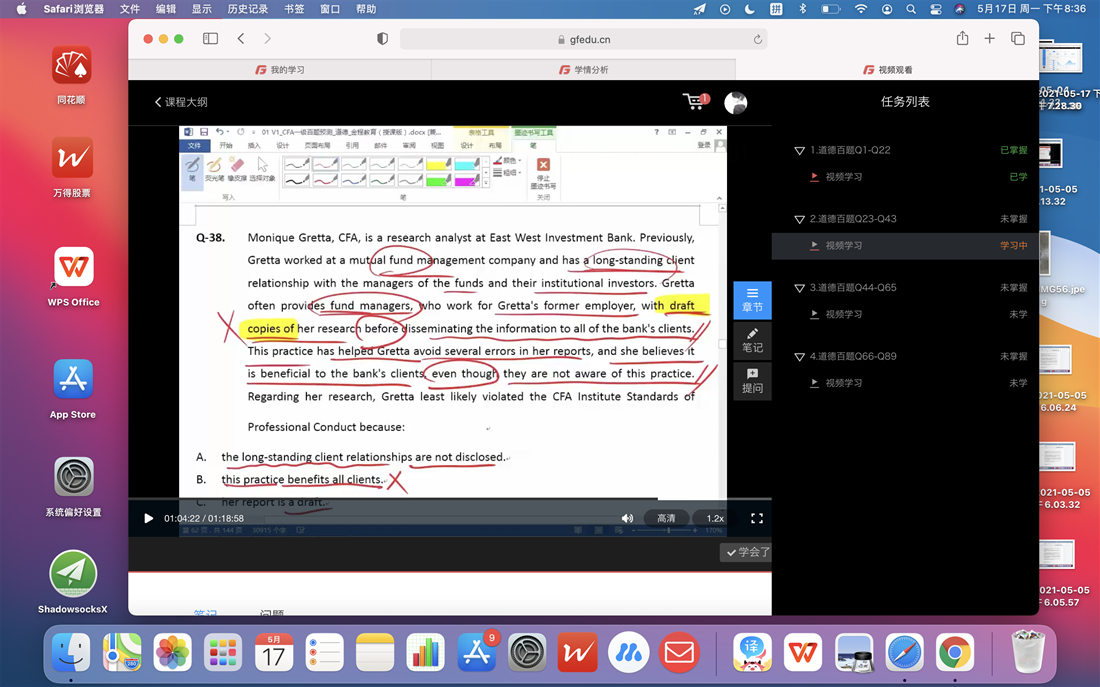Open the Notes app in the Dock

coord(375,653)
